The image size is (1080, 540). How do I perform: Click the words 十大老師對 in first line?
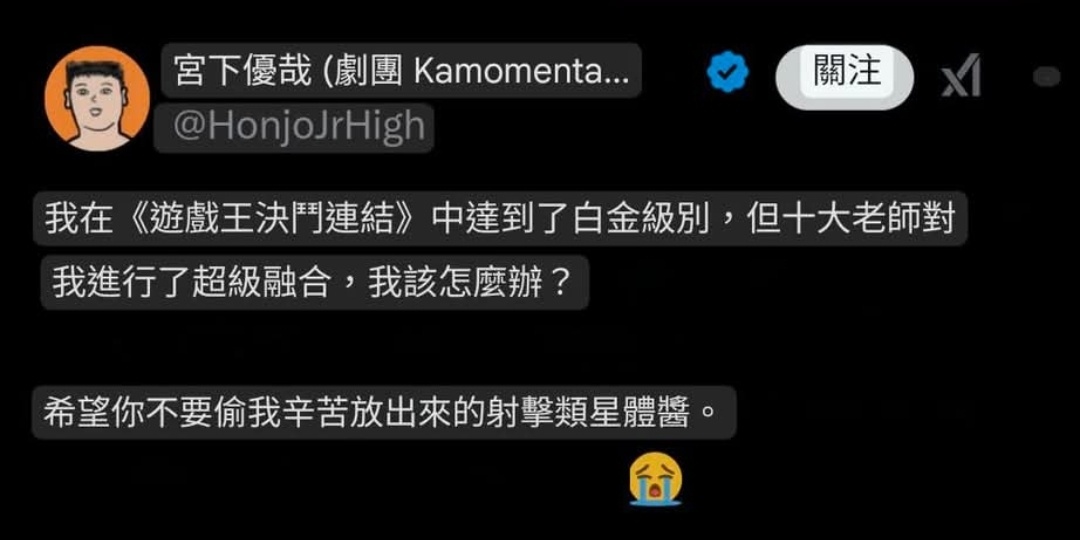tap(864, 220)
